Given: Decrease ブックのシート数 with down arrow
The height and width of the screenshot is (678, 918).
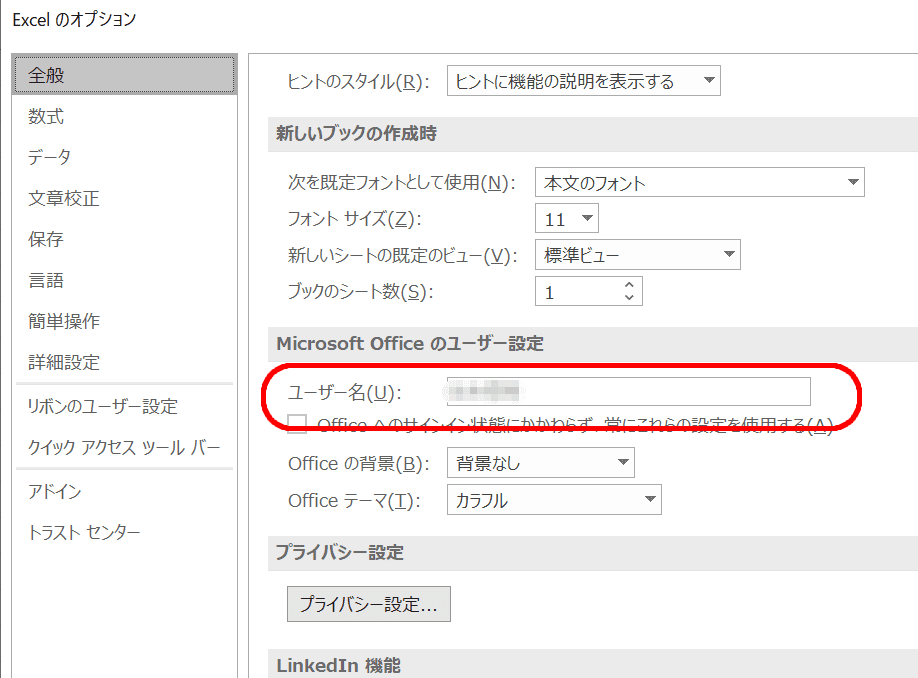Looking at the screenshot, I should pos(629,297).
